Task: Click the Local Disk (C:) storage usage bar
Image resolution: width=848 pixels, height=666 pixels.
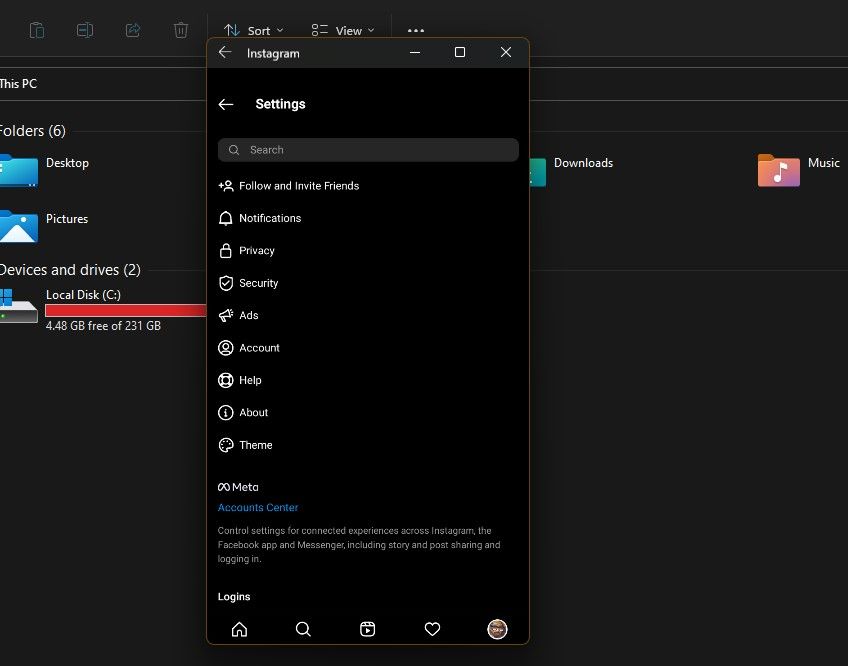Action: [126, 311]
